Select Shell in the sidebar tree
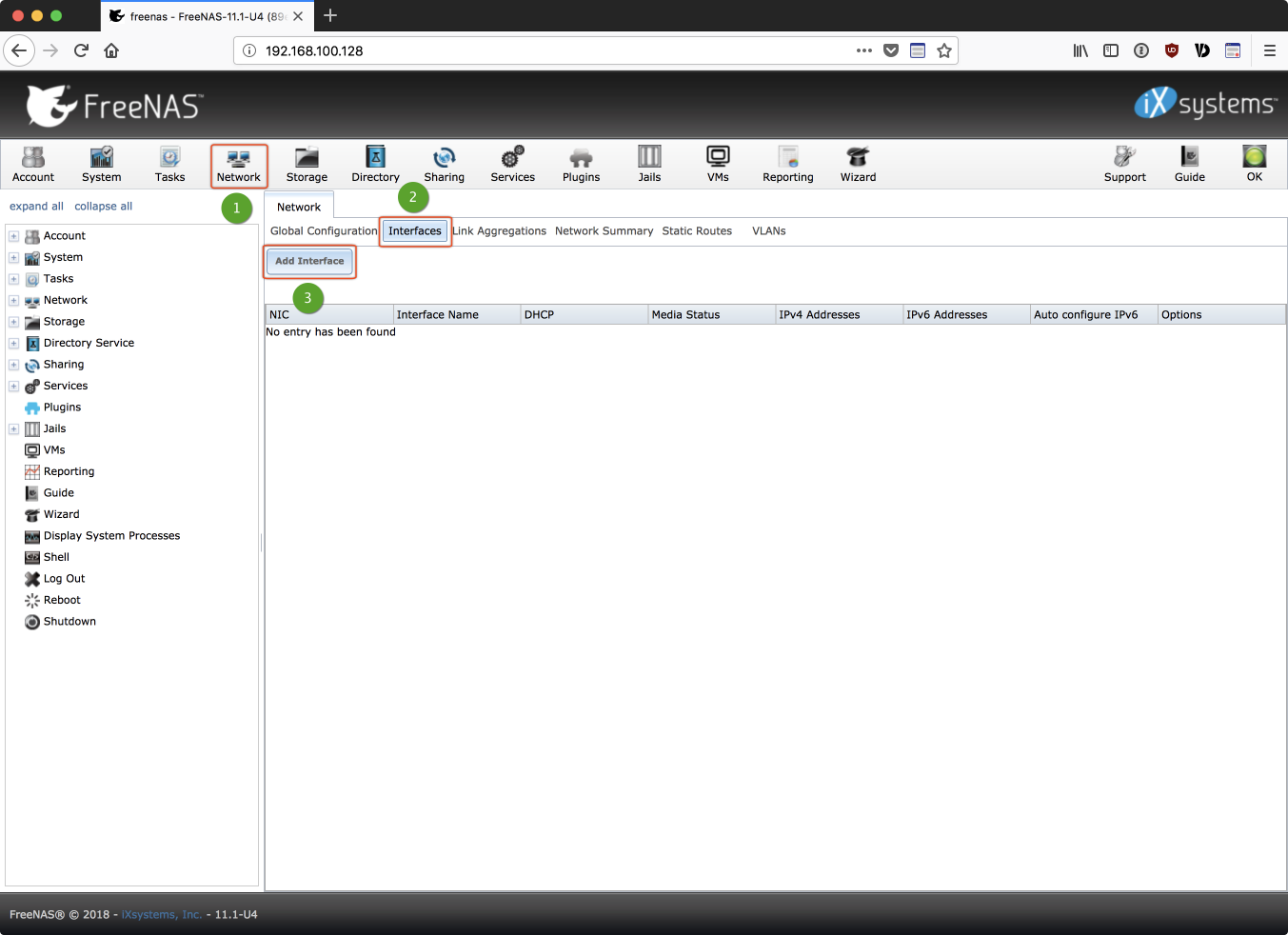 tap(56, 558)
